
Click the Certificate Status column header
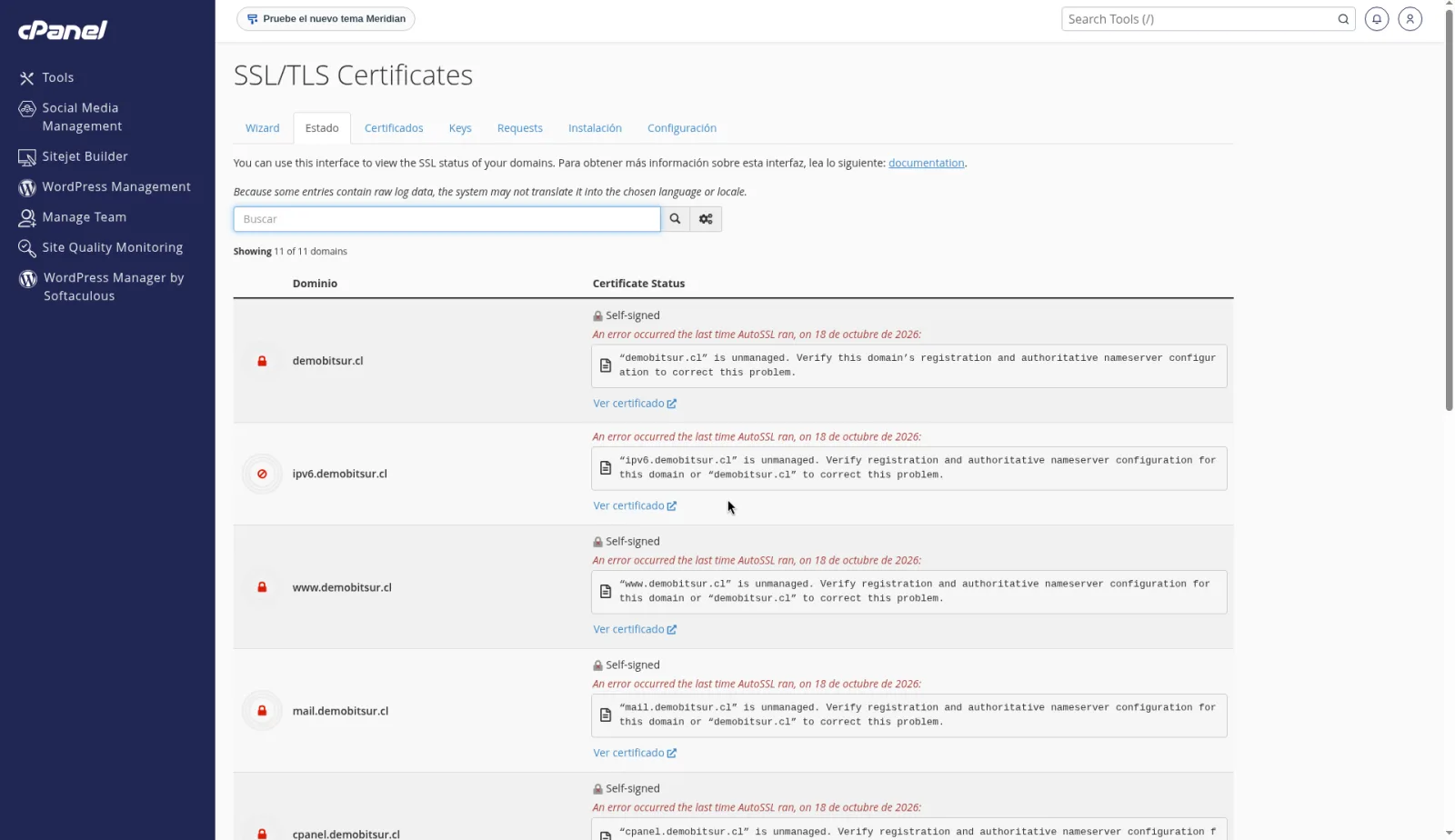point(638,284)
